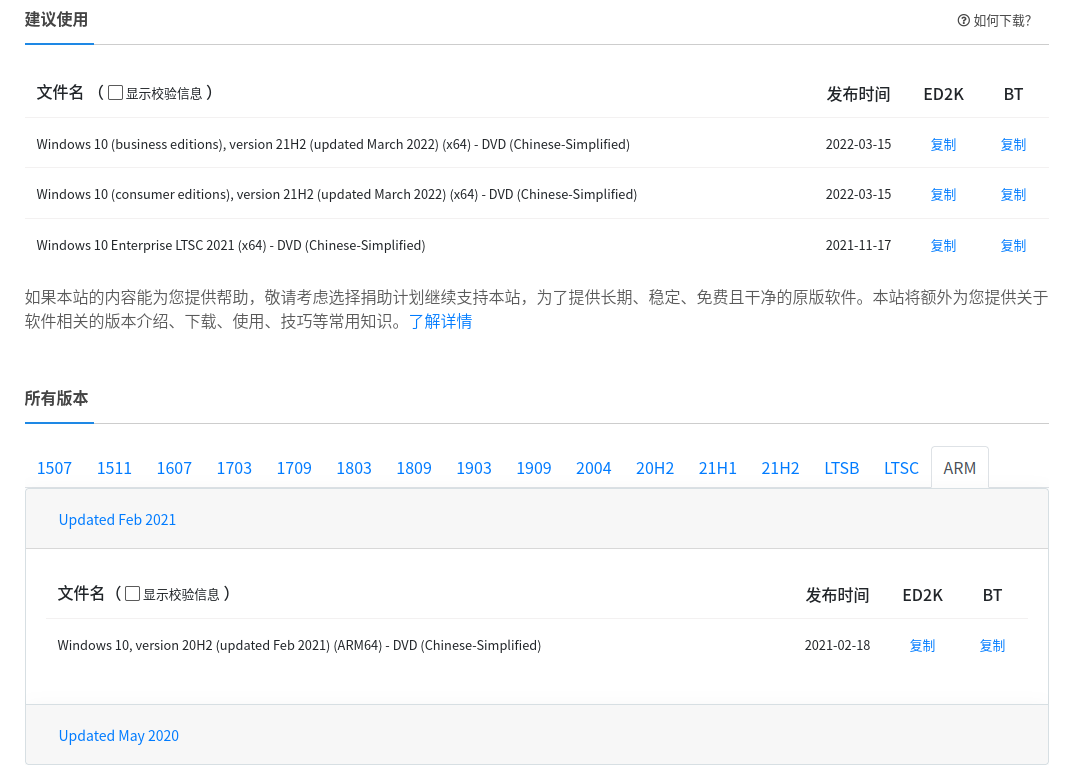Enable 显示校验信息 checkbox in 建议使用 section
Image resolution: width=1074 pixels, height=781 pixels.
coord(116,92)
